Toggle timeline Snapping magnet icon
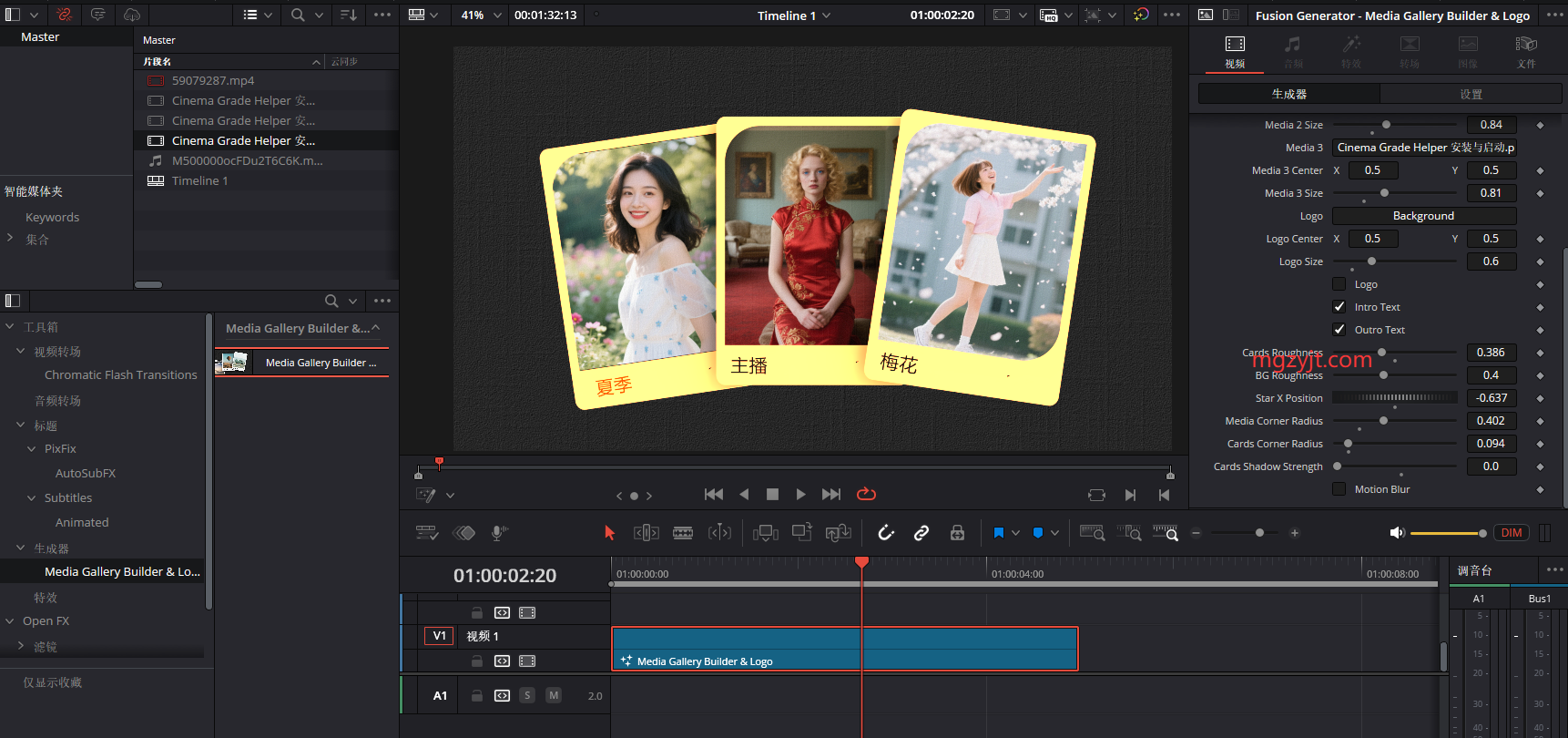This screenshot has width=1568, height=738. click(x=886, y=533)
